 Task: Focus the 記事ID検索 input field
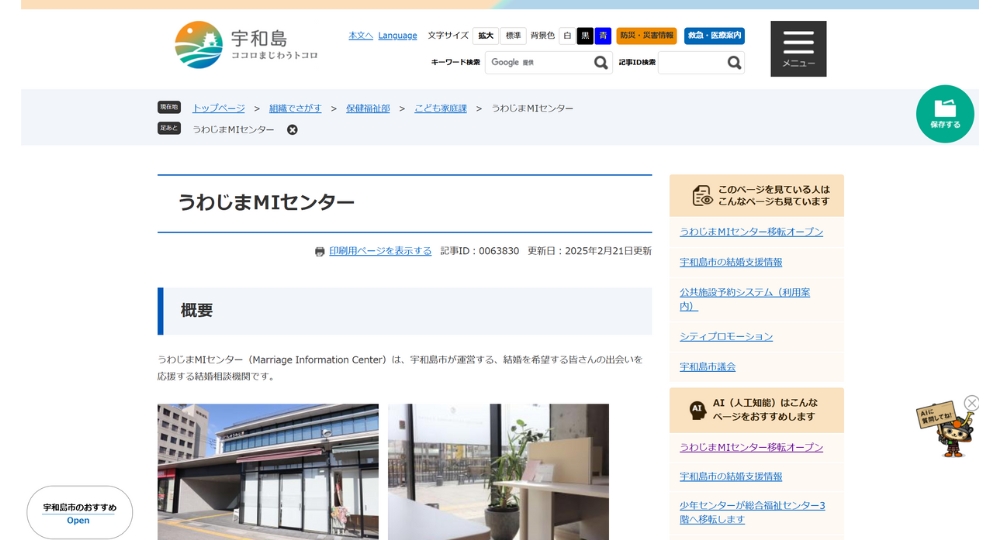(x=692, y=62)
